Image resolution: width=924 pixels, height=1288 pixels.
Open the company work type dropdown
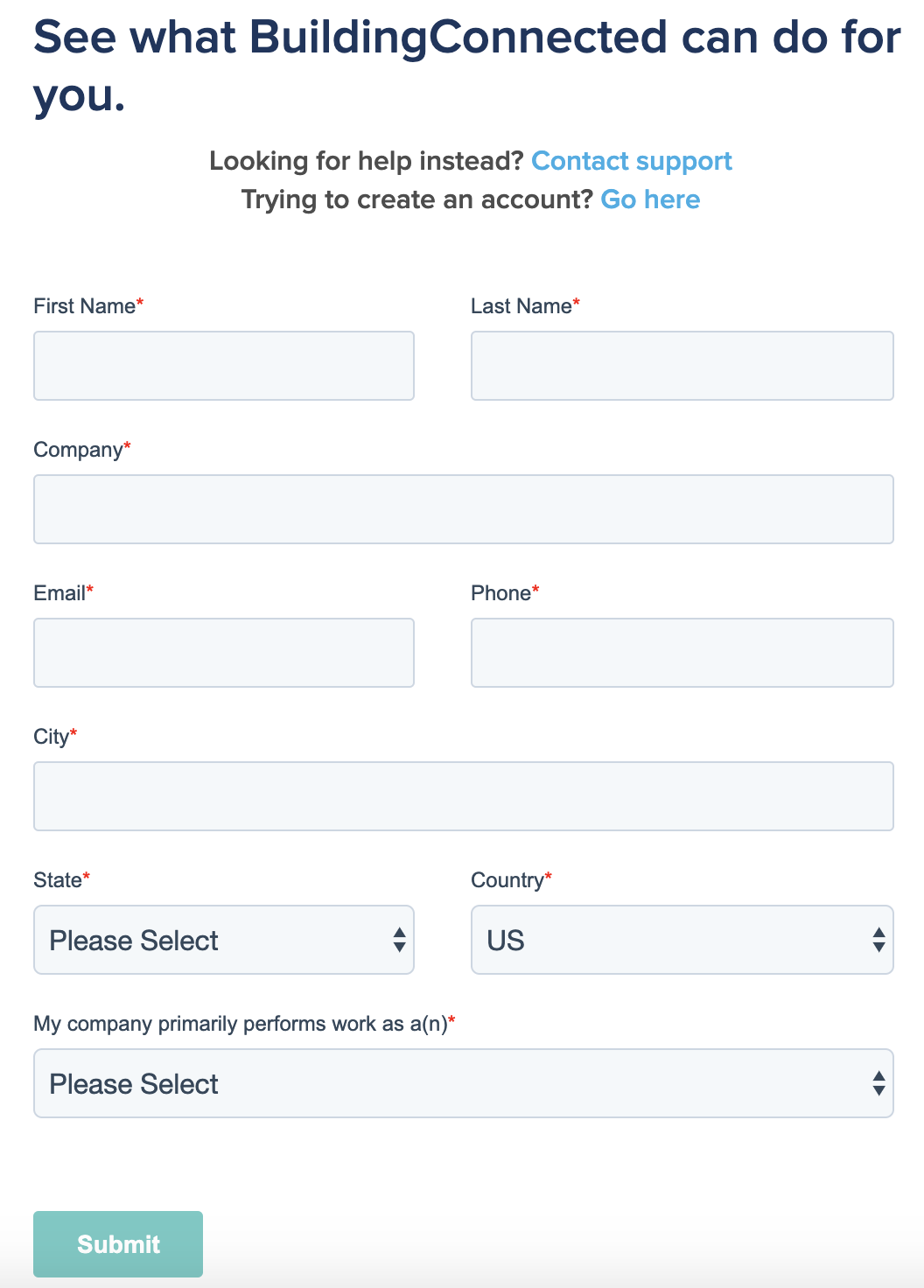463,1083
